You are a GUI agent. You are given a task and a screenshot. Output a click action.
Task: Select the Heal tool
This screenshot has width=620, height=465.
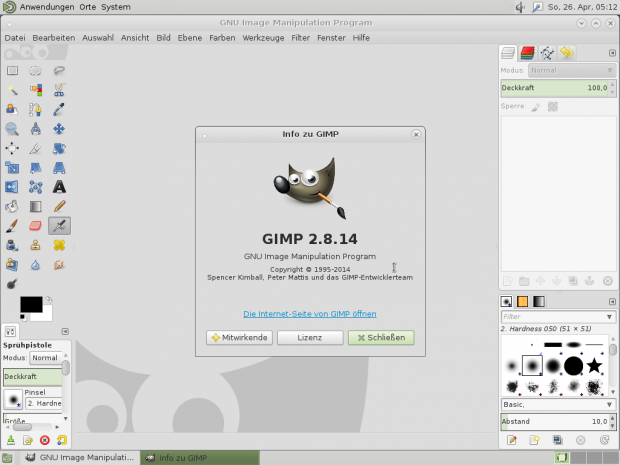pos(59,245)
